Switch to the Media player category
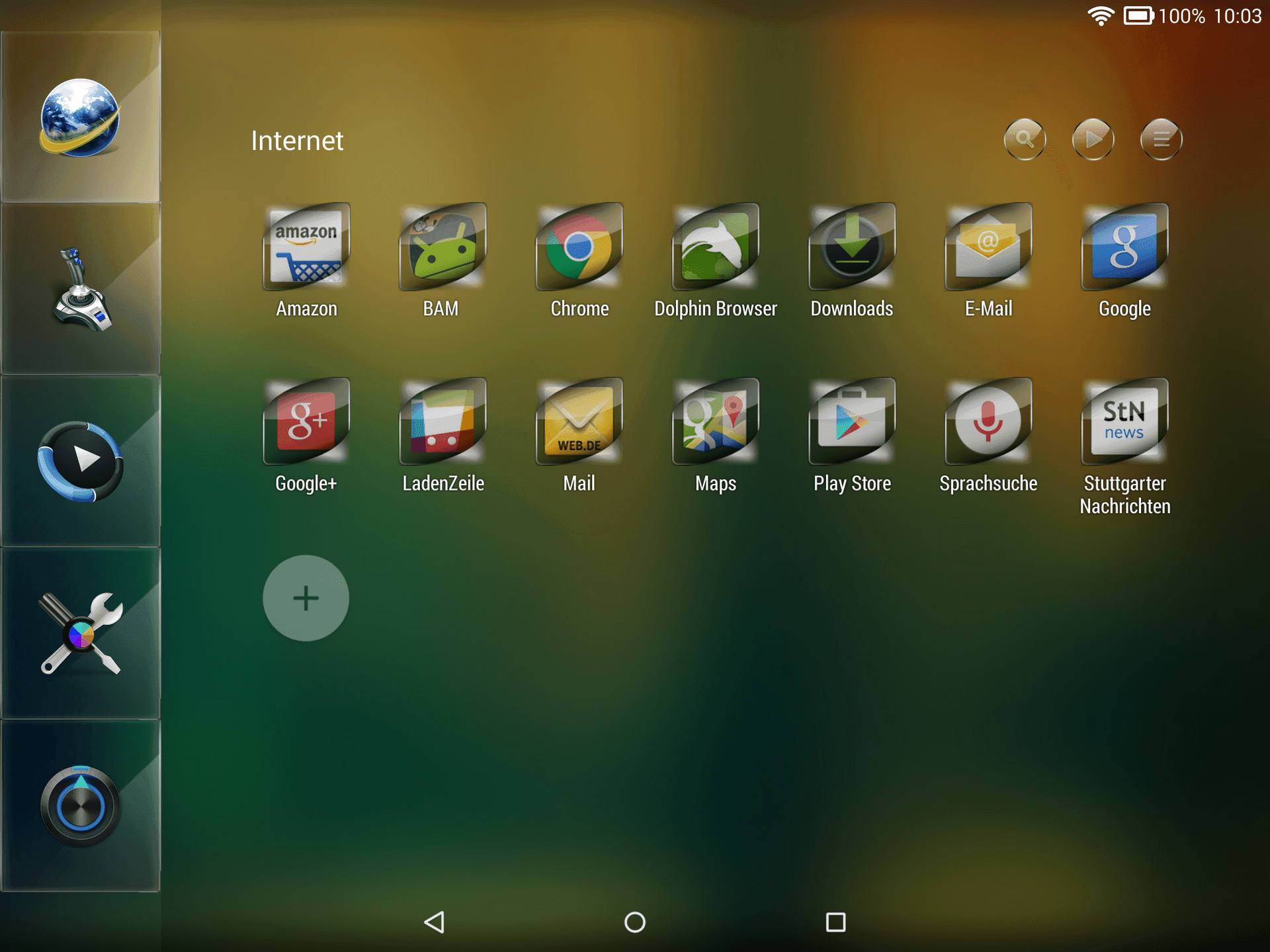This screenshot has width=1270, height=952. click(80, 461)
